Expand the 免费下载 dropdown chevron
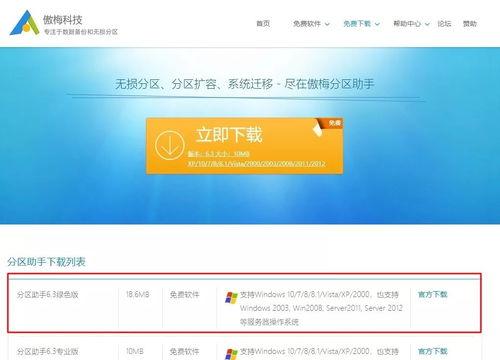This screenshot has width=500, height=360. tap(377, 24)
